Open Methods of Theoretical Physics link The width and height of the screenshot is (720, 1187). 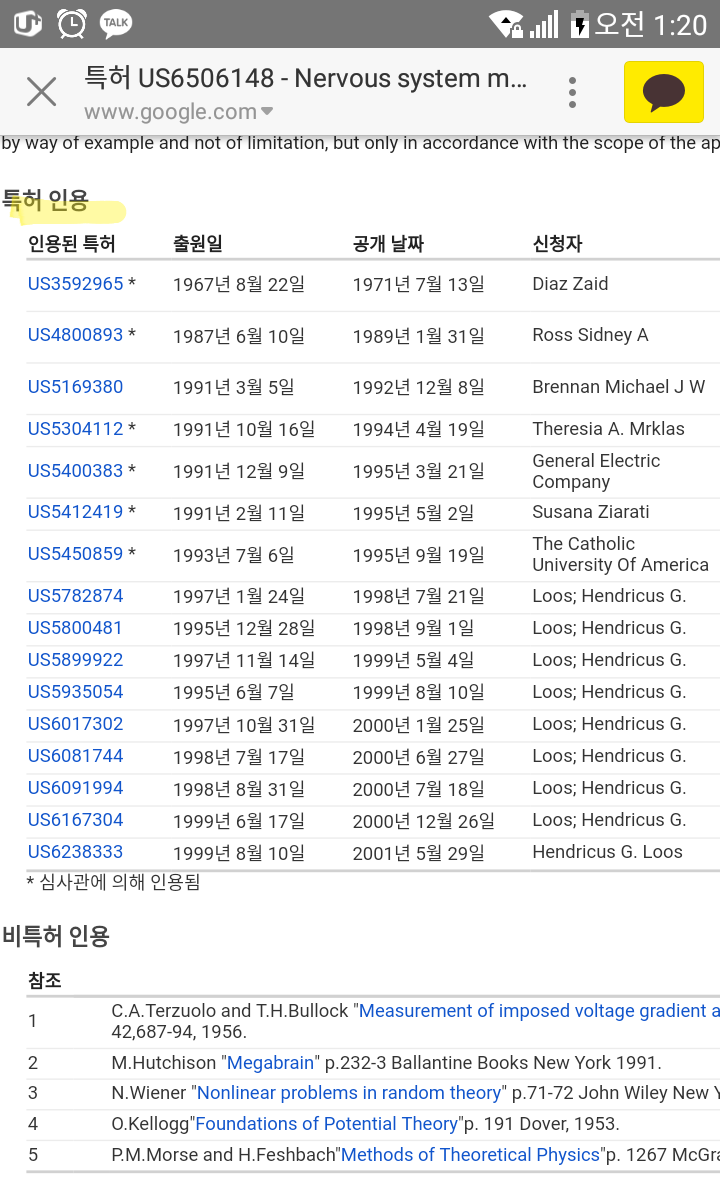coord(471,1155)
